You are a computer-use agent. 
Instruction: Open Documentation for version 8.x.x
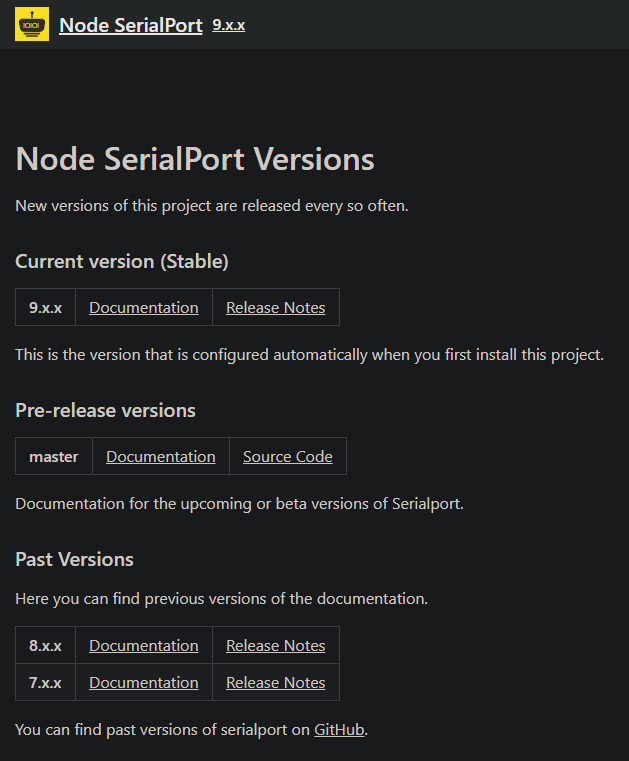click(144, 645)
